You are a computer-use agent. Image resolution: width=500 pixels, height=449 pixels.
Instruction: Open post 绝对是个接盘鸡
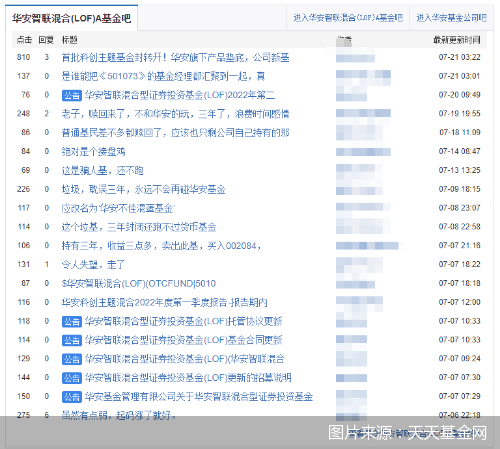click(x=93, y=152)
